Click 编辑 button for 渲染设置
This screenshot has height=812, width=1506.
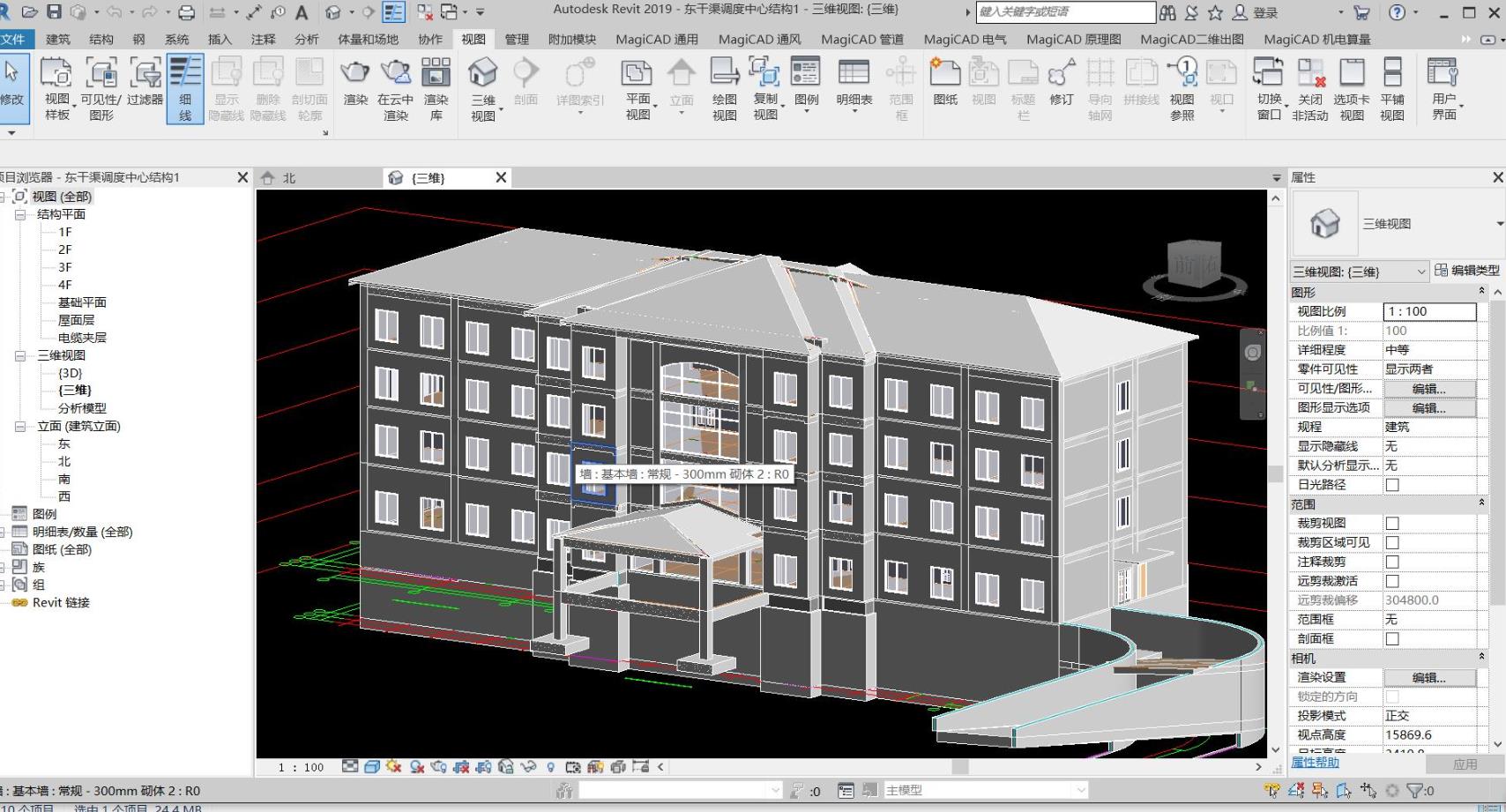1428,678
